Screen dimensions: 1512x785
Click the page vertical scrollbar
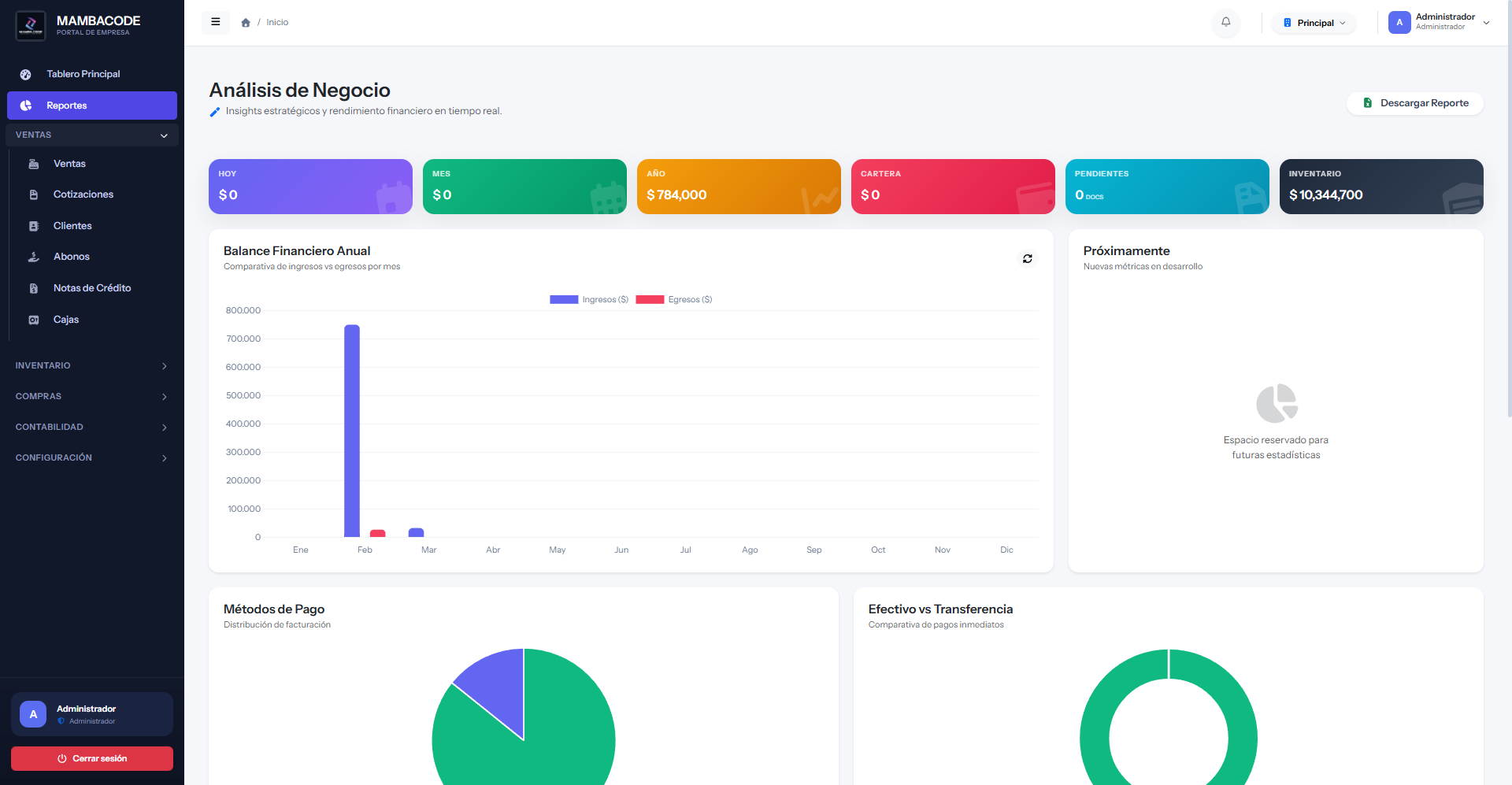point(1508,209)
